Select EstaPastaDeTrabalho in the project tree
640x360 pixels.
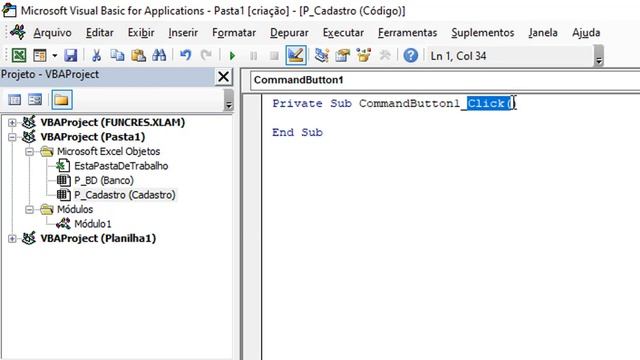tap(121, 166)
